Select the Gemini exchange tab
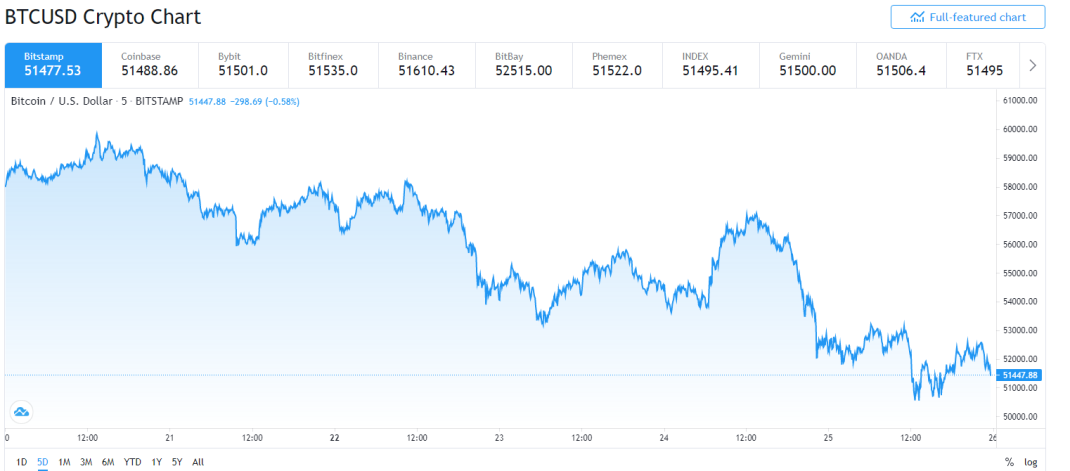The height and width of the screenshot is (471, 1070). point(807,65)
